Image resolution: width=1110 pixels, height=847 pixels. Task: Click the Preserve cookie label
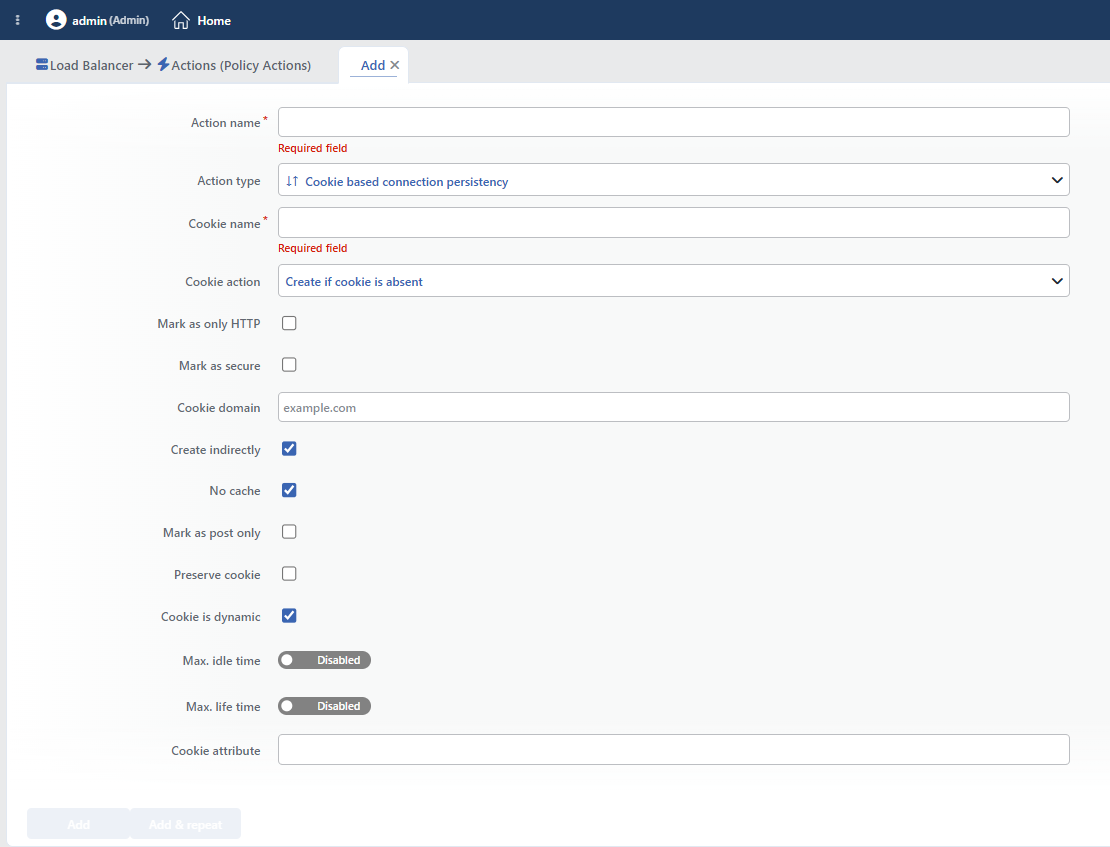pyautogui.click(x=217, y=575)
